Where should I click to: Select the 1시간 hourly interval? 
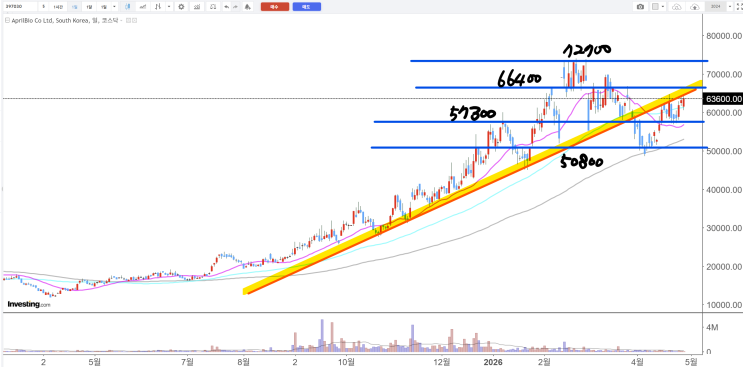[58, 7]
